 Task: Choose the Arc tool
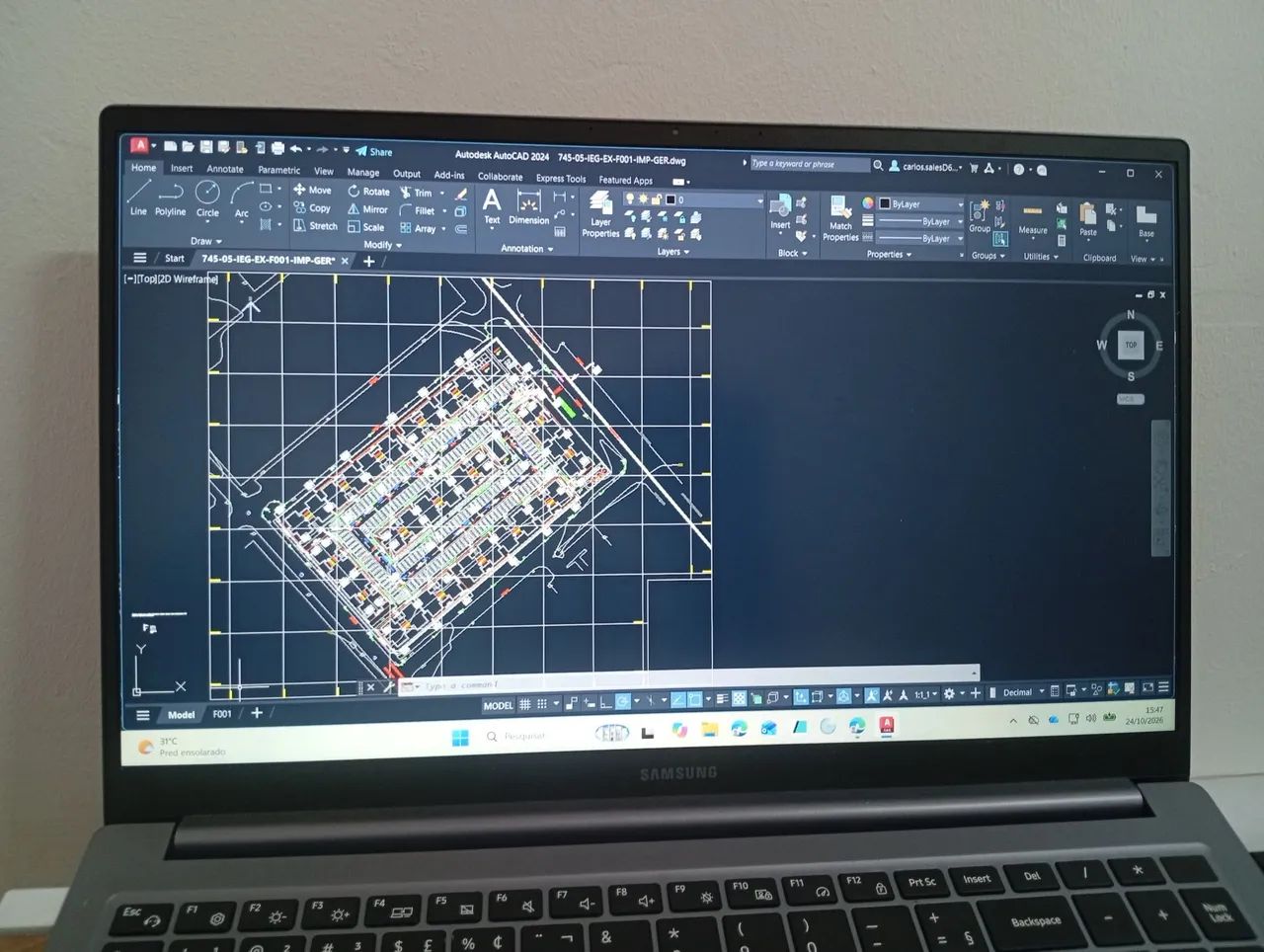pos(242,199)
